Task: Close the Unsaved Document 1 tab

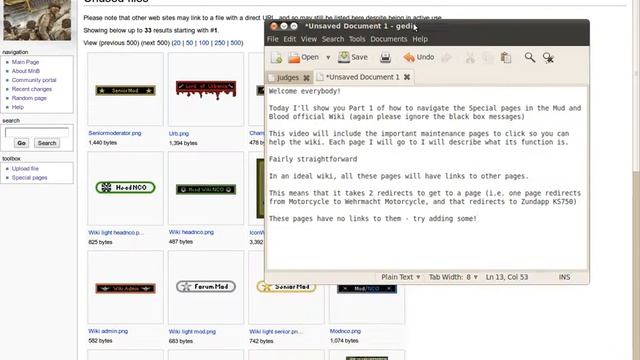Action: [407, 77]
